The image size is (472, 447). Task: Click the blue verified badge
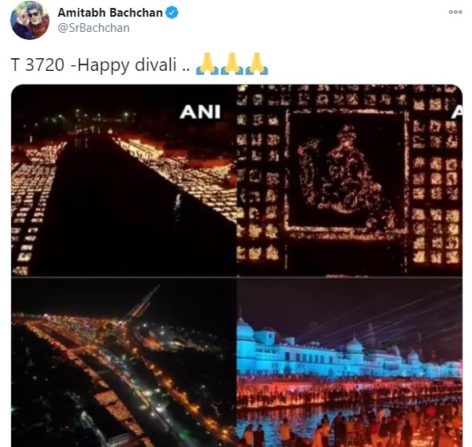pyautogui.click(x=172, y=13)
